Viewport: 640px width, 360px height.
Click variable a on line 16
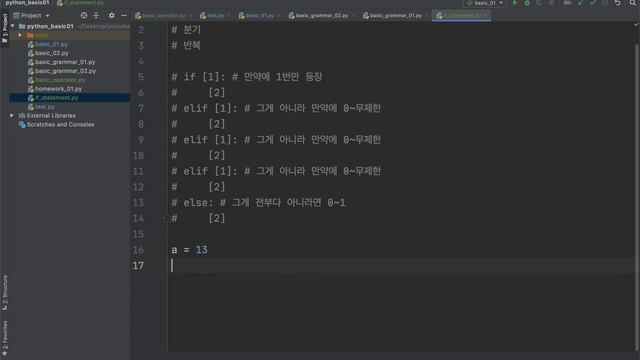coord(174,250)
